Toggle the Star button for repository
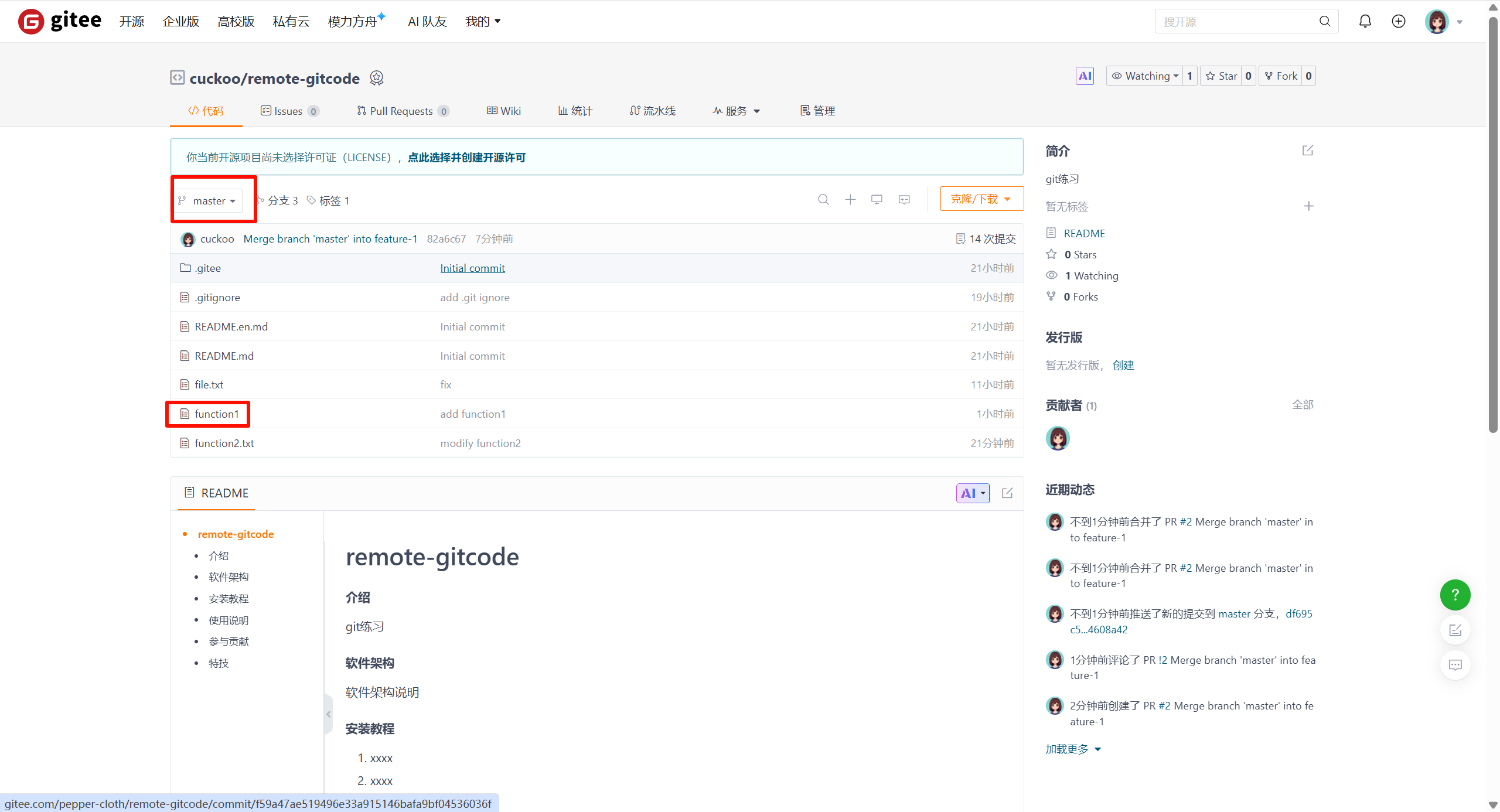The height and width of the screenshot is (812, 1500). click(1221, 76)
